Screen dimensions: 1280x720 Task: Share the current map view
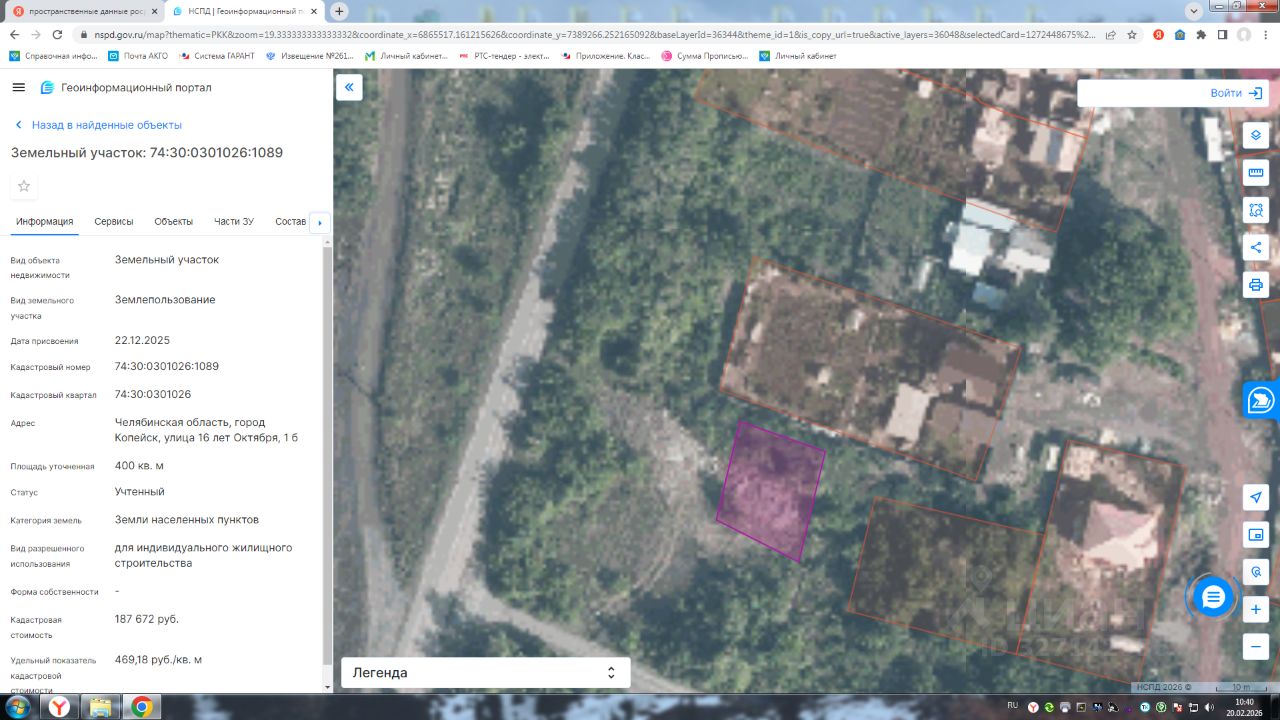coord(1256,247)
